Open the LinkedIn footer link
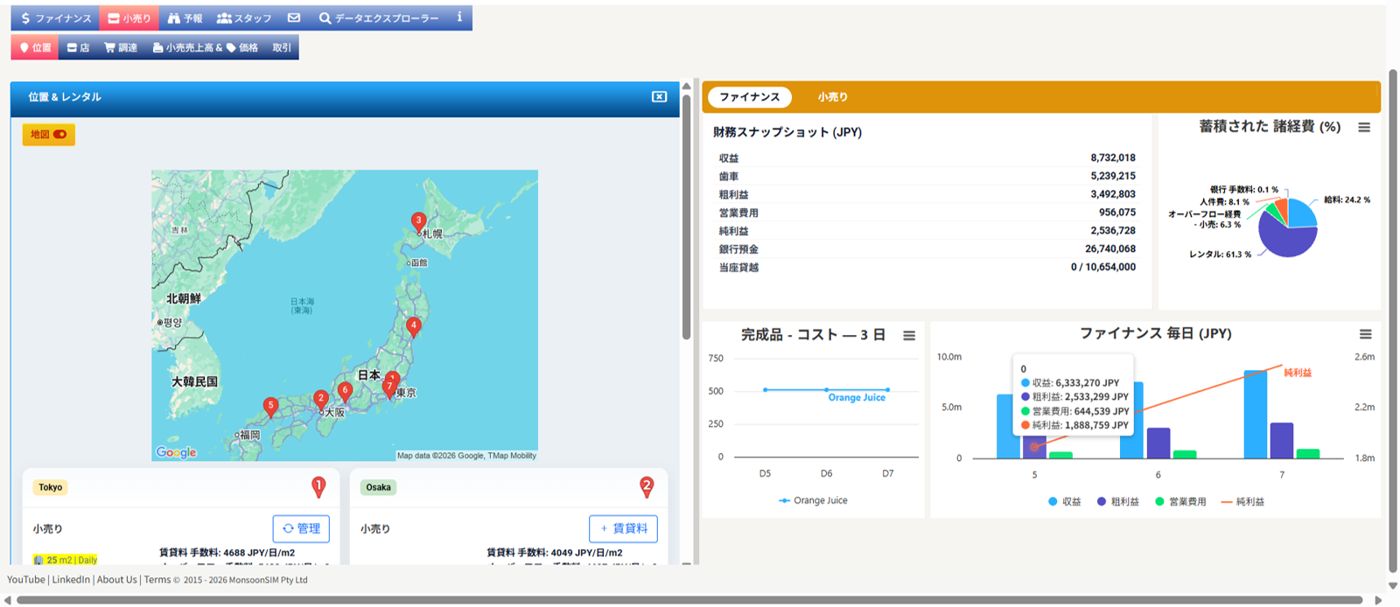 click(x=70, y=580)
